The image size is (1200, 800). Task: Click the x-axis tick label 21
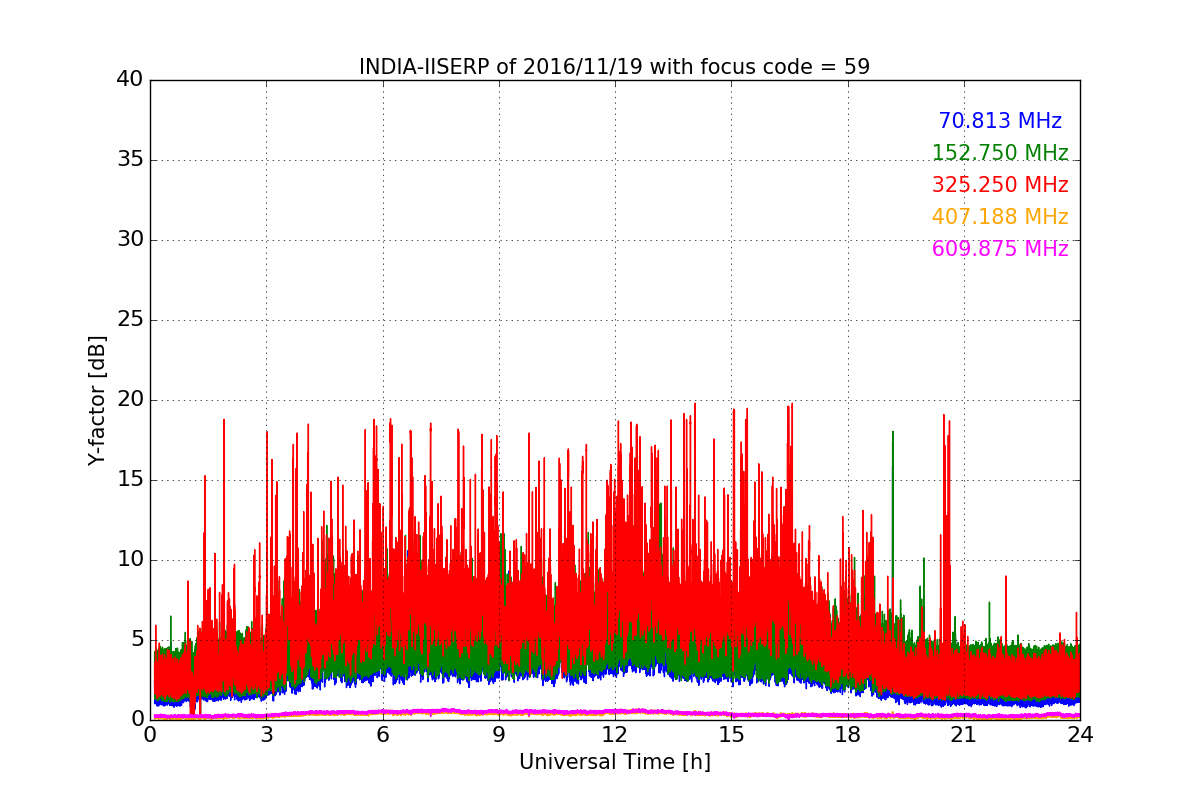click(x=964, y=734)
